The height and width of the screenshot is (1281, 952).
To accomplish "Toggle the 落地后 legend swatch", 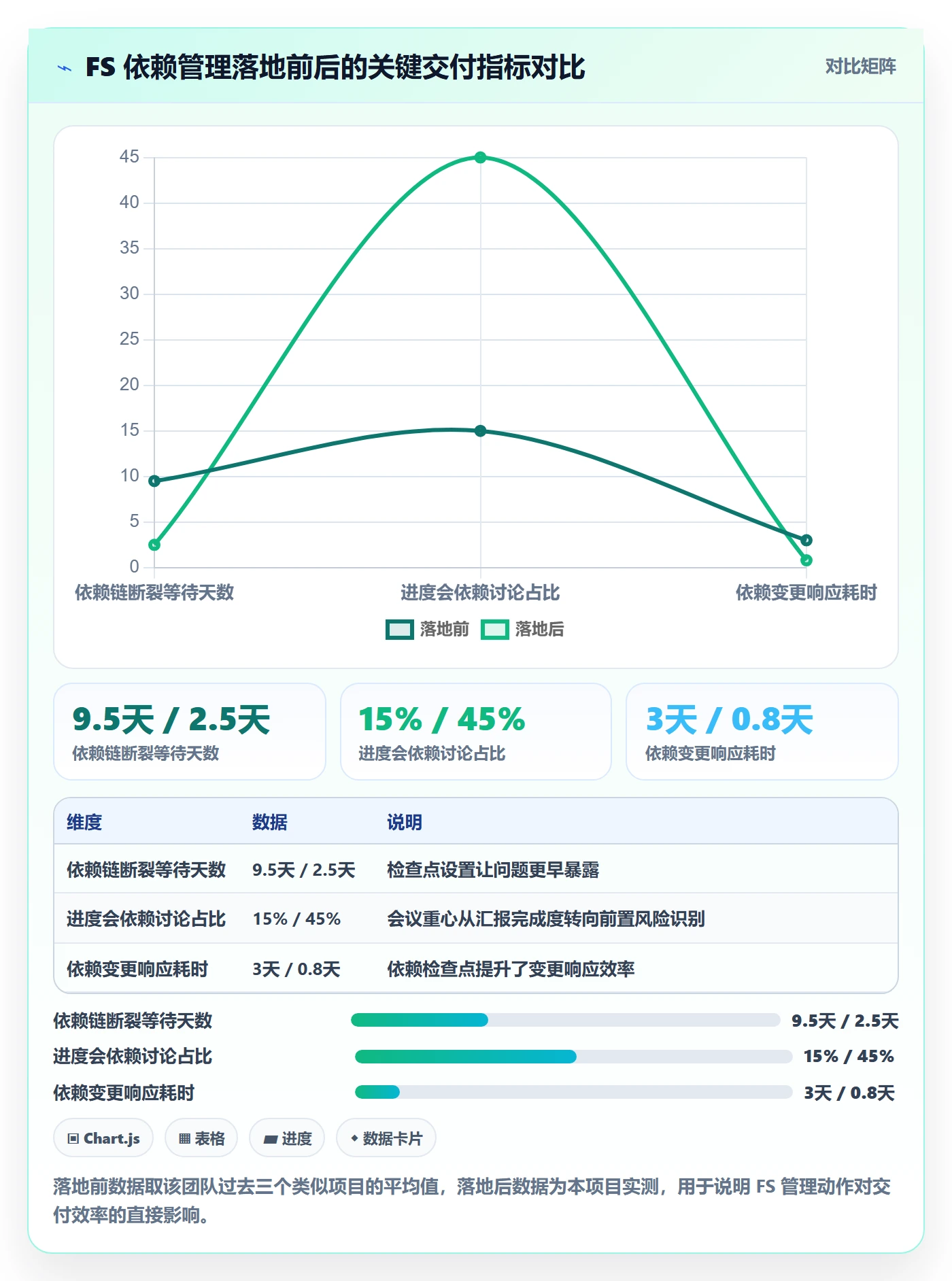I will (494, 630).
